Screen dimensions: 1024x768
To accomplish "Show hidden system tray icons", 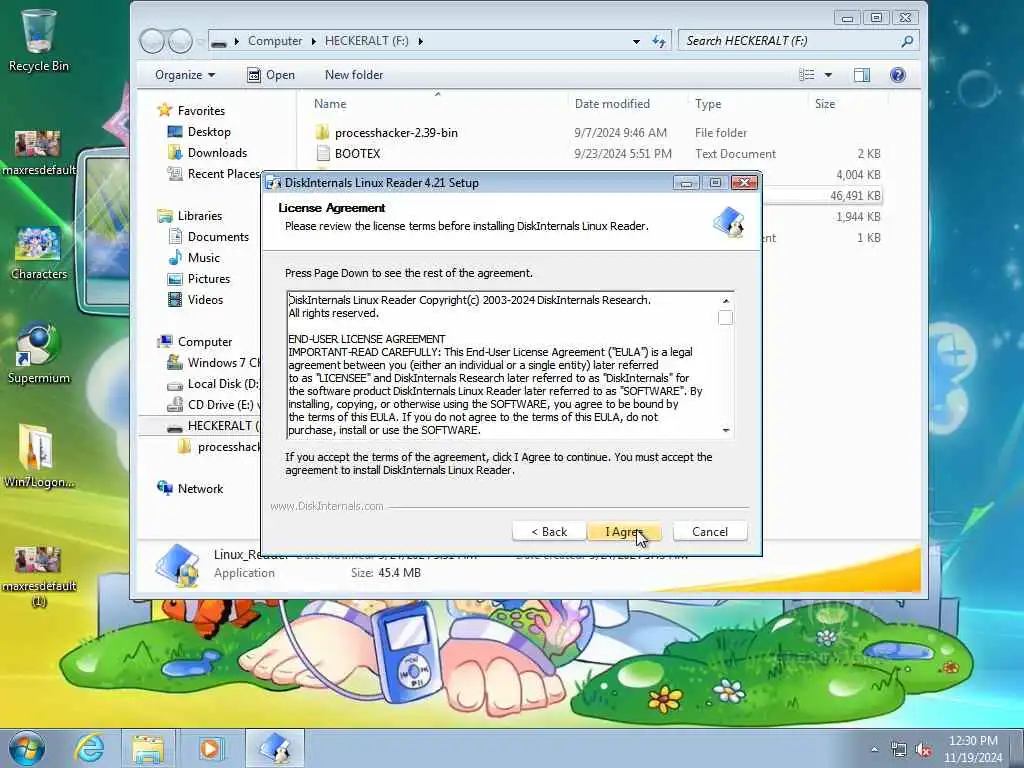I will [x=874, y=750].
